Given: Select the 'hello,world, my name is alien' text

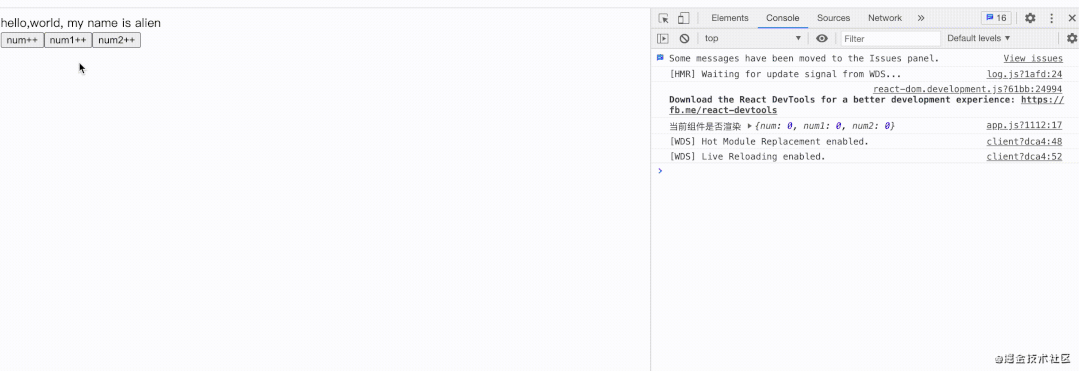Looking at the screenshot, I should point(81,23).
